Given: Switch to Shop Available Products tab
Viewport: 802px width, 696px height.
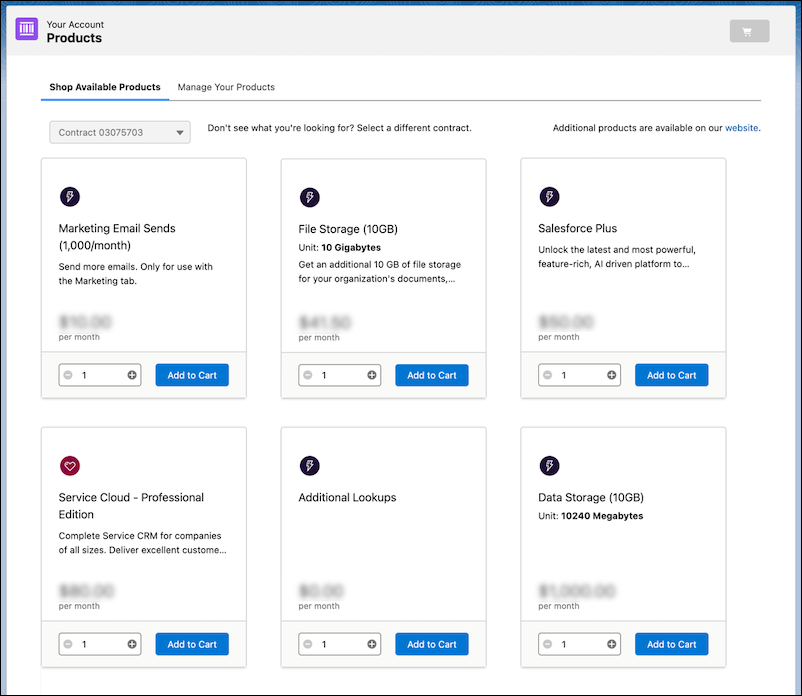Looking at the screenshot, I should tap(105, 87).
